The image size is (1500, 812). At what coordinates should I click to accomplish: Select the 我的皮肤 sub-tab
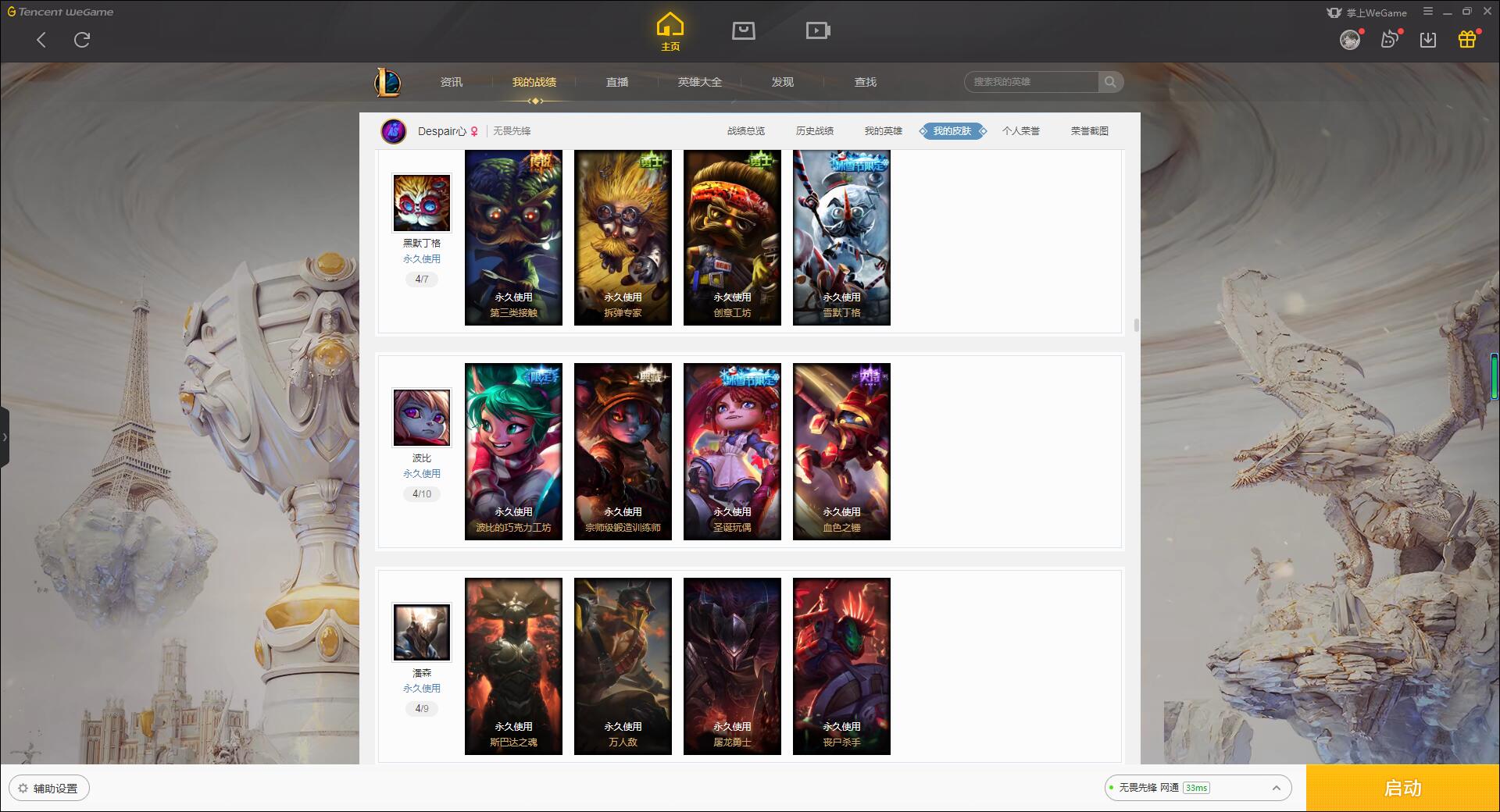pyautogui.click(x=952, y=131)
